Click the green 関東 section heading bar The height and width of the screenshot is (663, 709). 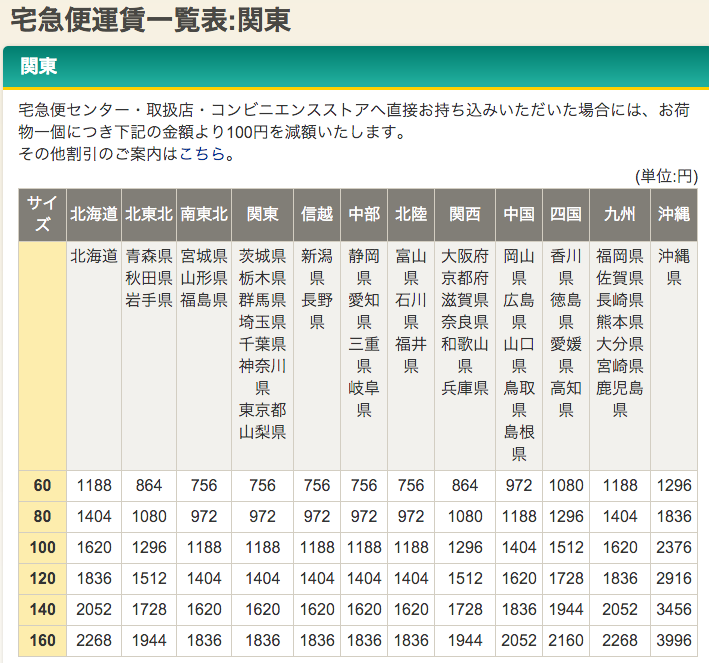[x=356, y=66]
